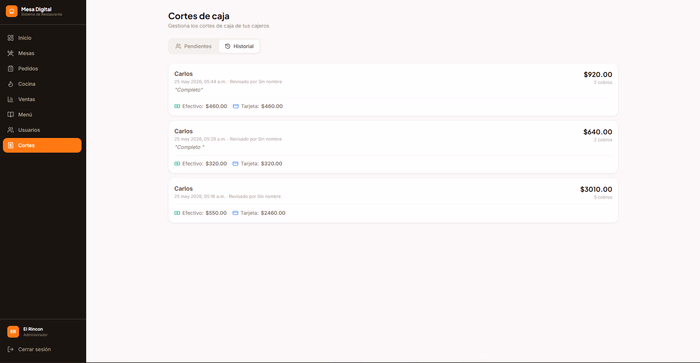Image resolution: width=700 pixels, height=363 pixels.
Task: Click the Pendientes tab people icon
Action: (178, 46)
